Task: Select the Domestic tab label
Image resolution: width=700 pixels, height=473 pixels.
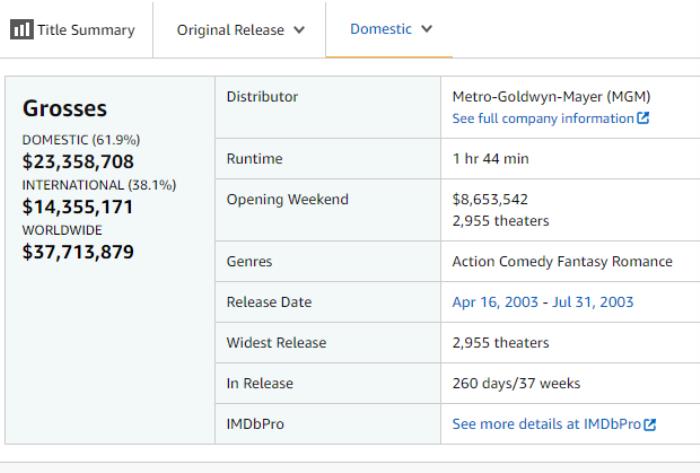Action: (380, 29)
